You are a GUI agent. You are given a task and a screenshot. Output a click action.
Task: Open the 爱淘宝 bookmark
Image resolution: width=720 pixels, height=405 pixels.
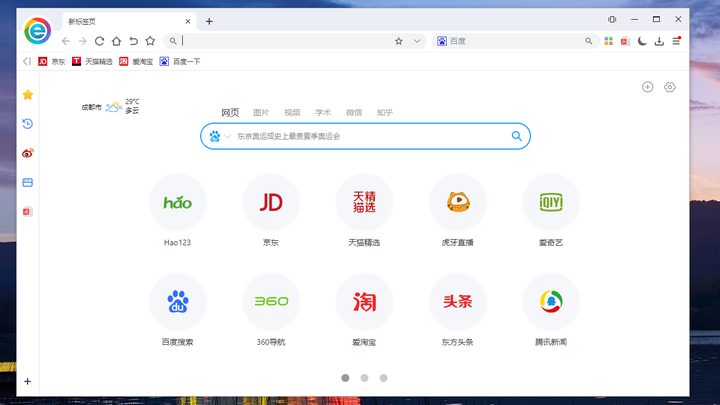click(136, 62)
